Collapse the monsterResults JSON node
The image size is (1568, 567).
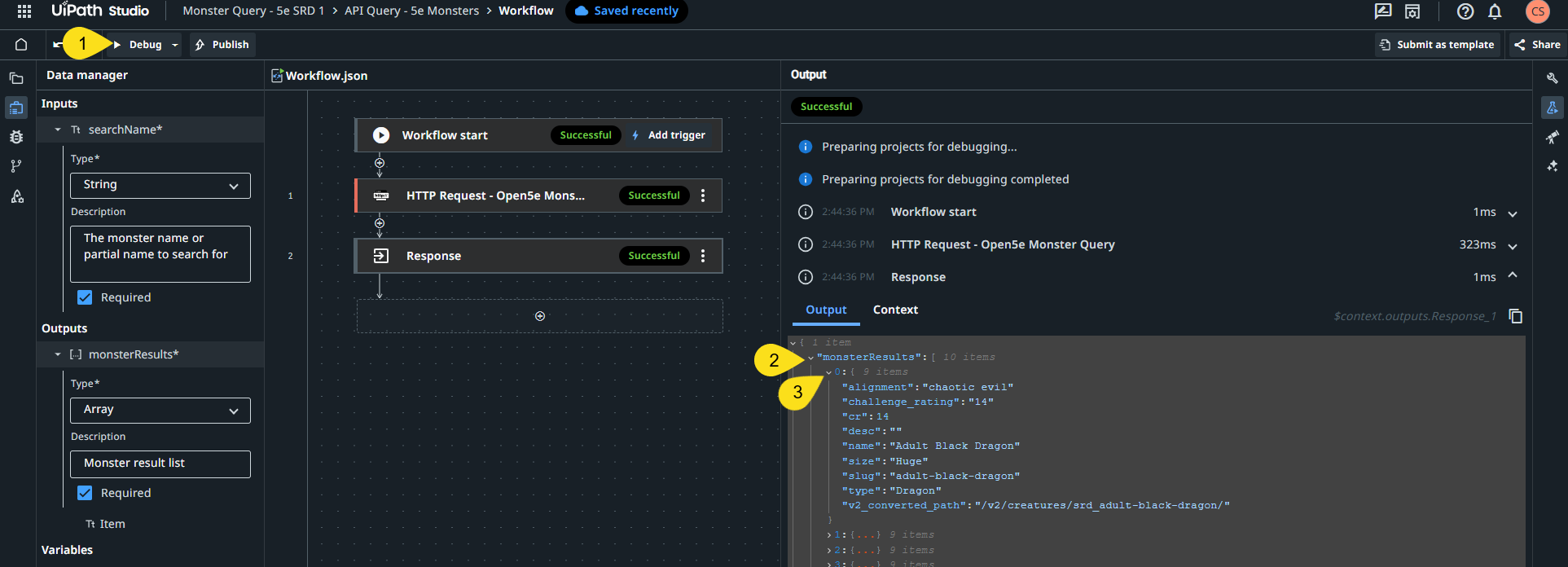coord(811,358)
